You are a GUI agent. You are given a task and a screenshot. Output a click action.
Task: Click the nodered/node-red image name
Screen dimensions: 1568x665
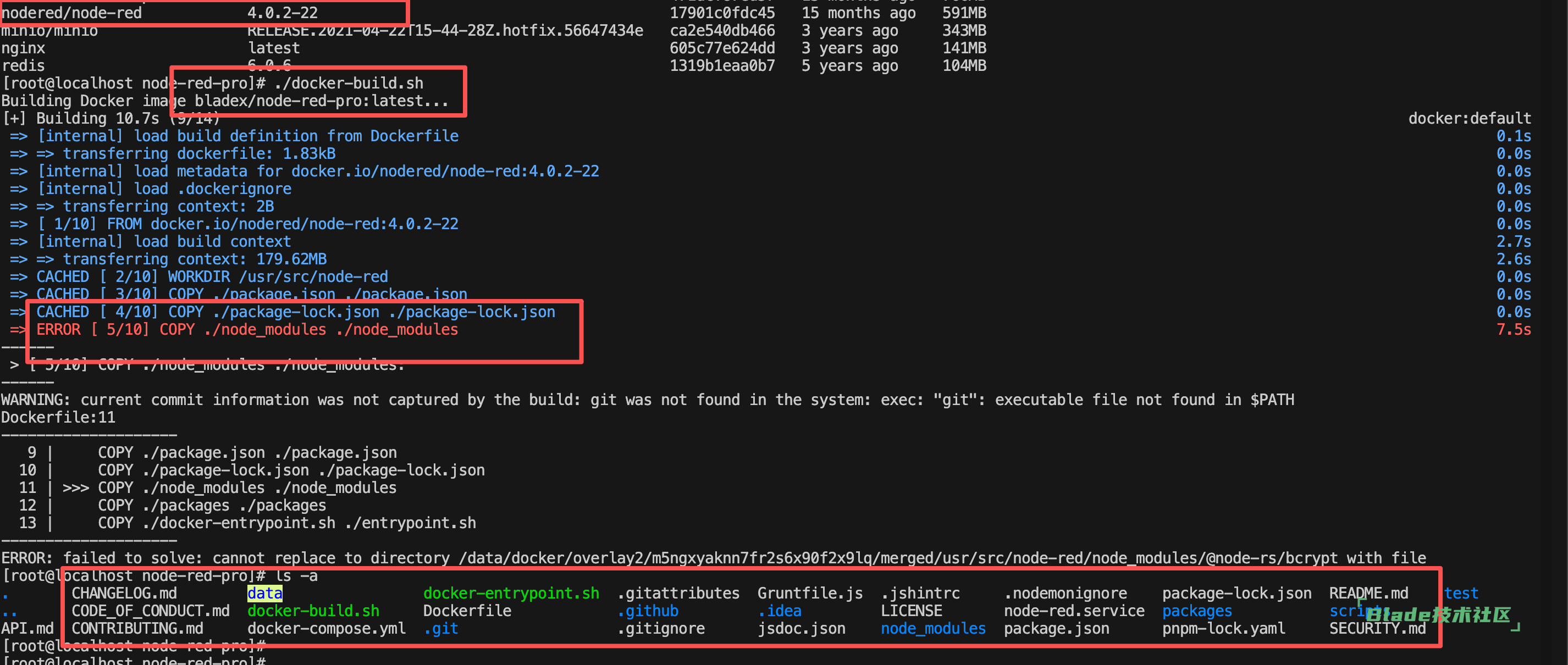pyautogui.click(x=71, y=13)
